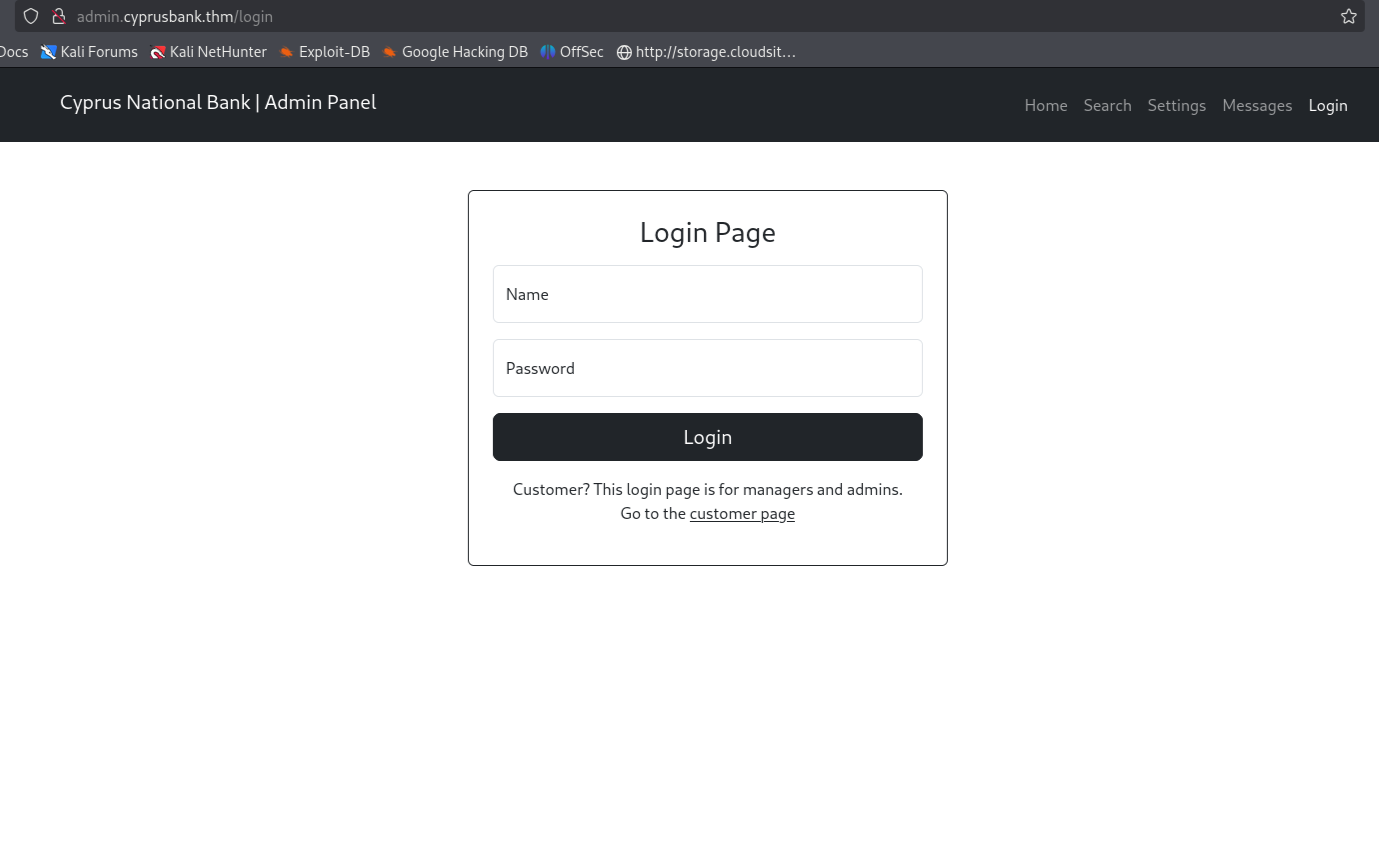Select Login in the navbar
Viewport: 1379px width, 866px height.
pos(1328,105)
